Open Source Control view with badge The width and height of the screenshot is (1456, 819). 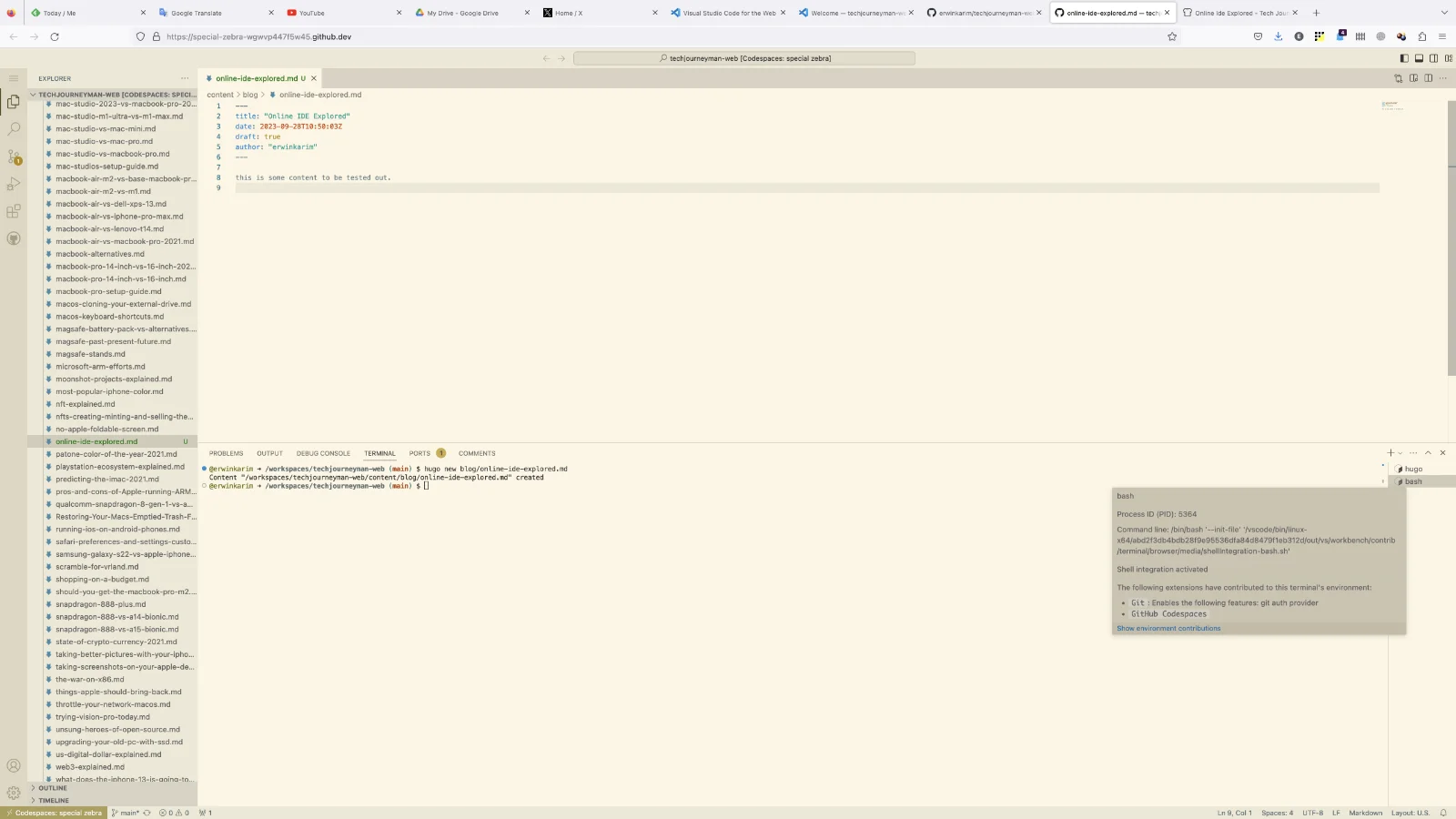(14, 157)
